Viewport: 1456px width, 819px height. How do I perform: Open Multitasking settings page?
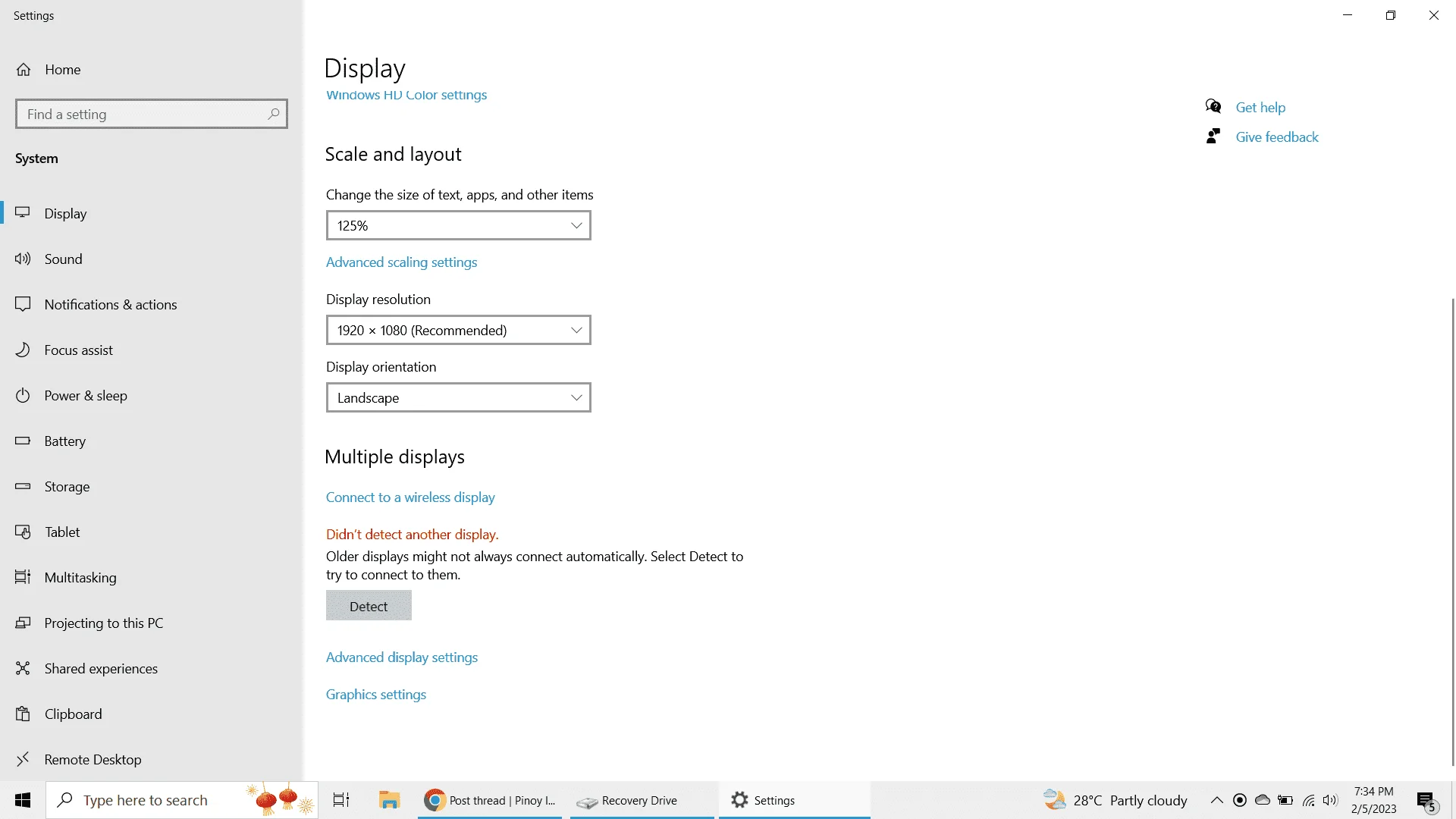[152, 577]
